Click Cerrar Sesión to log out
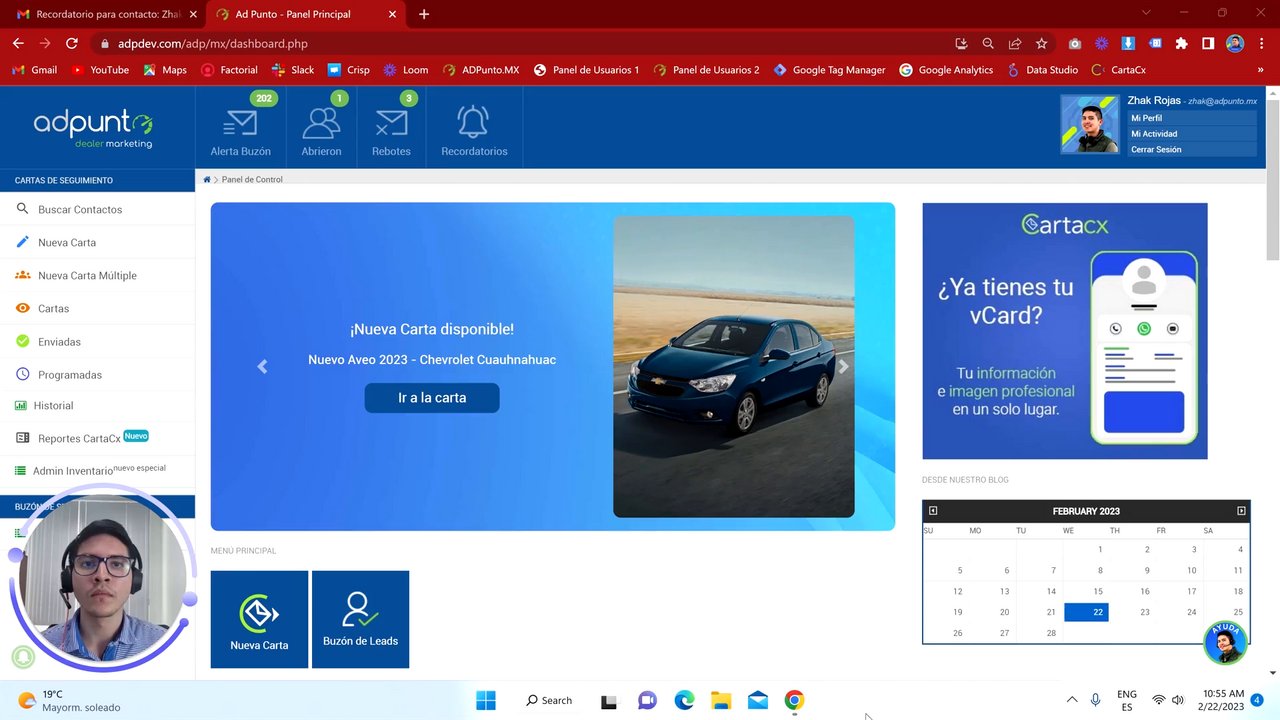This screenshot has height=720, width=1280. point(1156,150)
